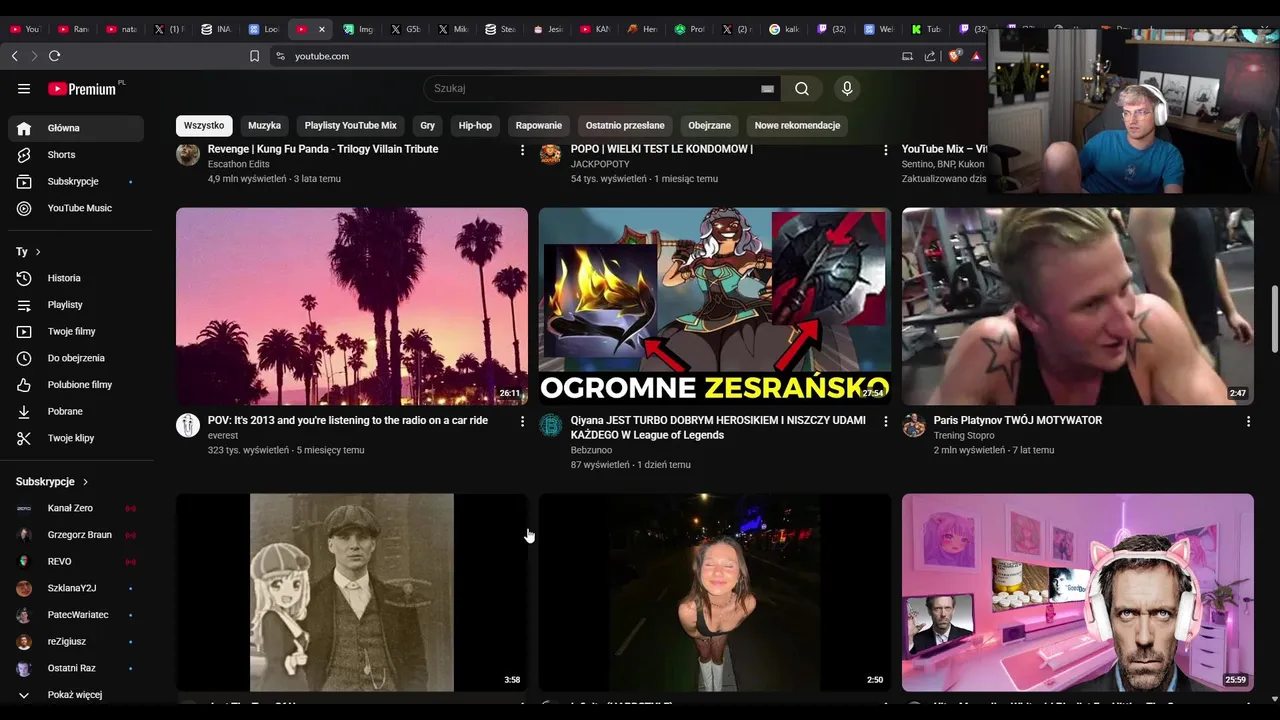Expand the Subskrypcje heading chevron
The width and height of the screenshot is (1280, 720).
85,482
